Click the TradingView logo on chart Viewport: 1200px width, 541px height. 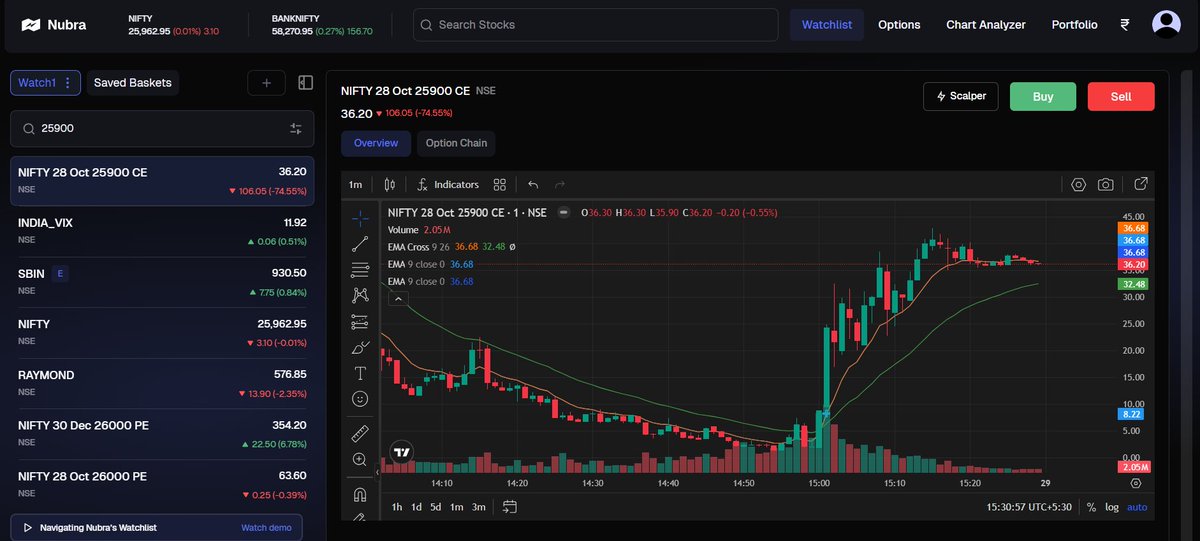[x=402, y=452]
